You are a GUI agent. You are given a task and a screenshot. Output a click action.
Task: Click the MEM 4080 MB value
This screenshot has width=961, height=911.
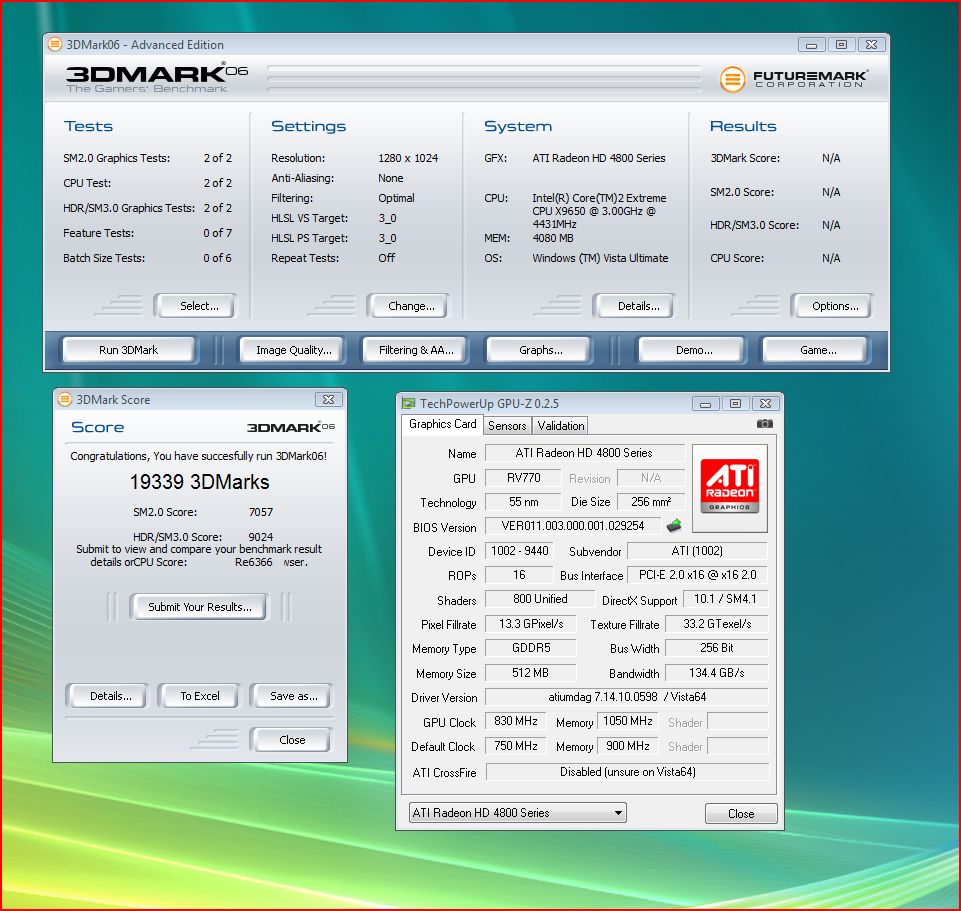tap(553, 238)
